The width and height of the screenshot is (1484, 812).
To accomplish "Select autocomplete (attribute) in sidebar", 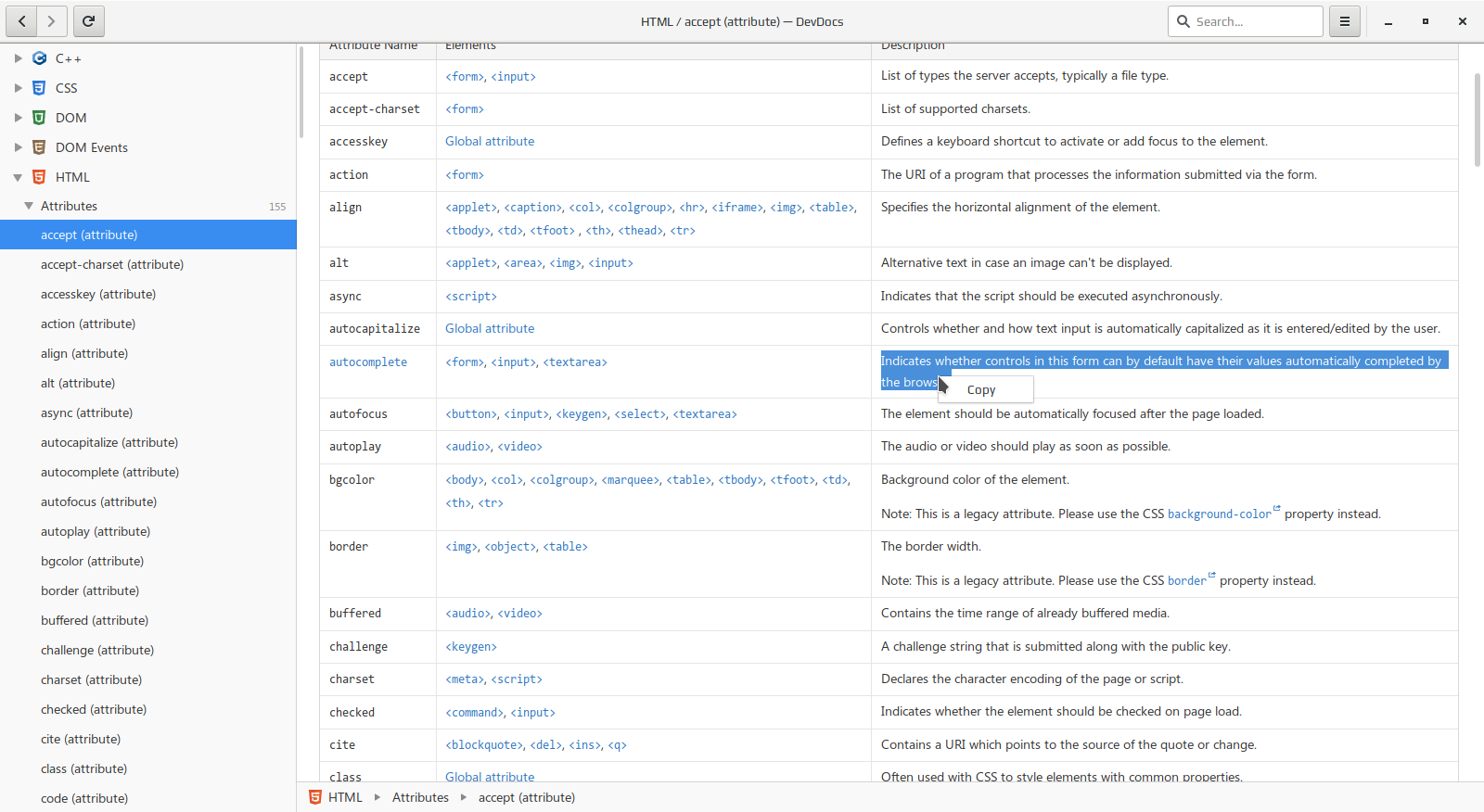I will (x=148, y=472).
